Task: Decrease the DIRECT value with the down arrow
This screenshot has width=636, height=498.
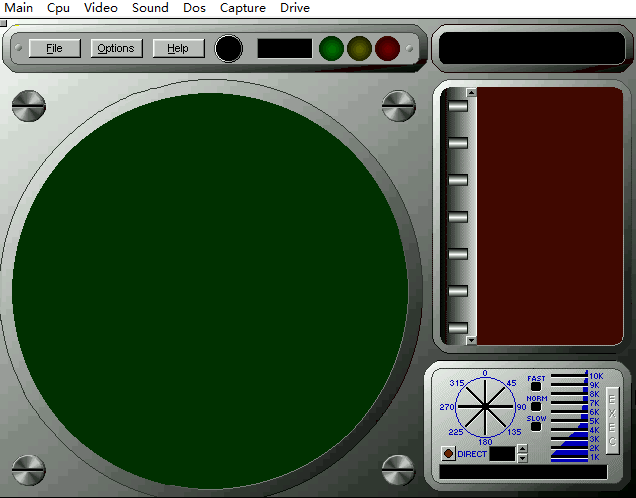Action: (522, 458)
